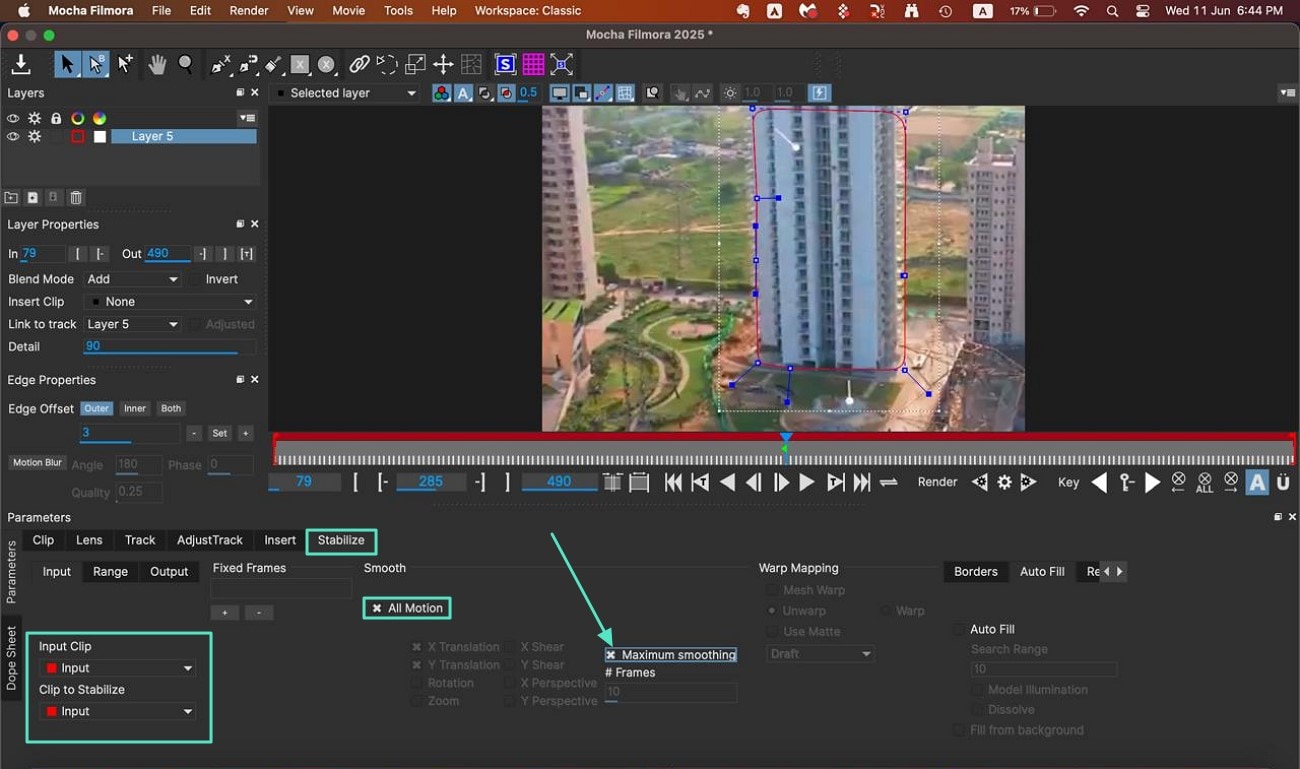Switch to the Track tab
Screen dimensions: 1300x769
140,540
